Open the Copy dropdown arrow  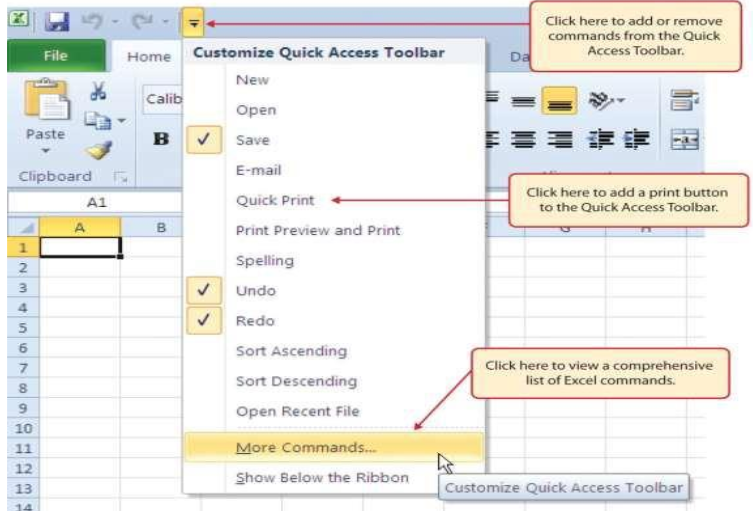pos(121,120)
